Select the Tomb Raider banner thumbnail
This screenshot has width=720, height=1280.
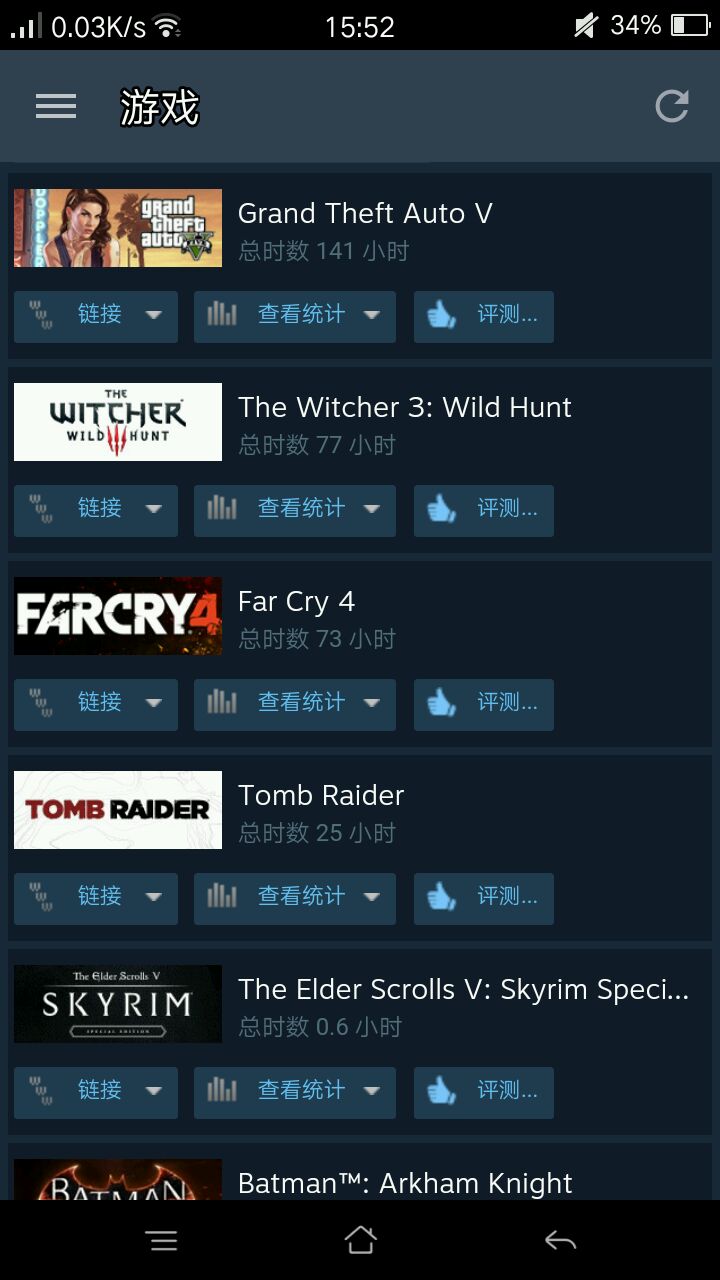(x=118, y=810)
